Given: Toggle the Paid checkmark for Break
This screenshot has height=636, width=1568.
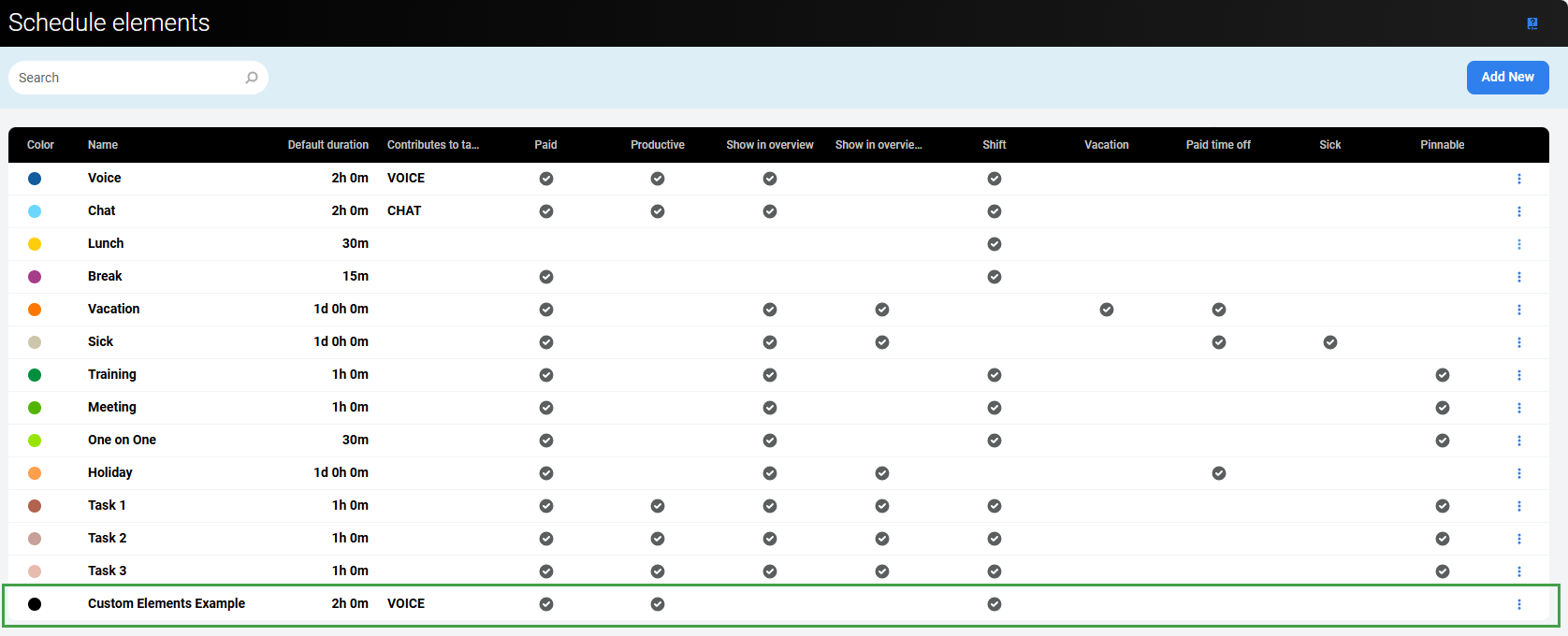Looking at the screenshot, I should coord(546,277).
